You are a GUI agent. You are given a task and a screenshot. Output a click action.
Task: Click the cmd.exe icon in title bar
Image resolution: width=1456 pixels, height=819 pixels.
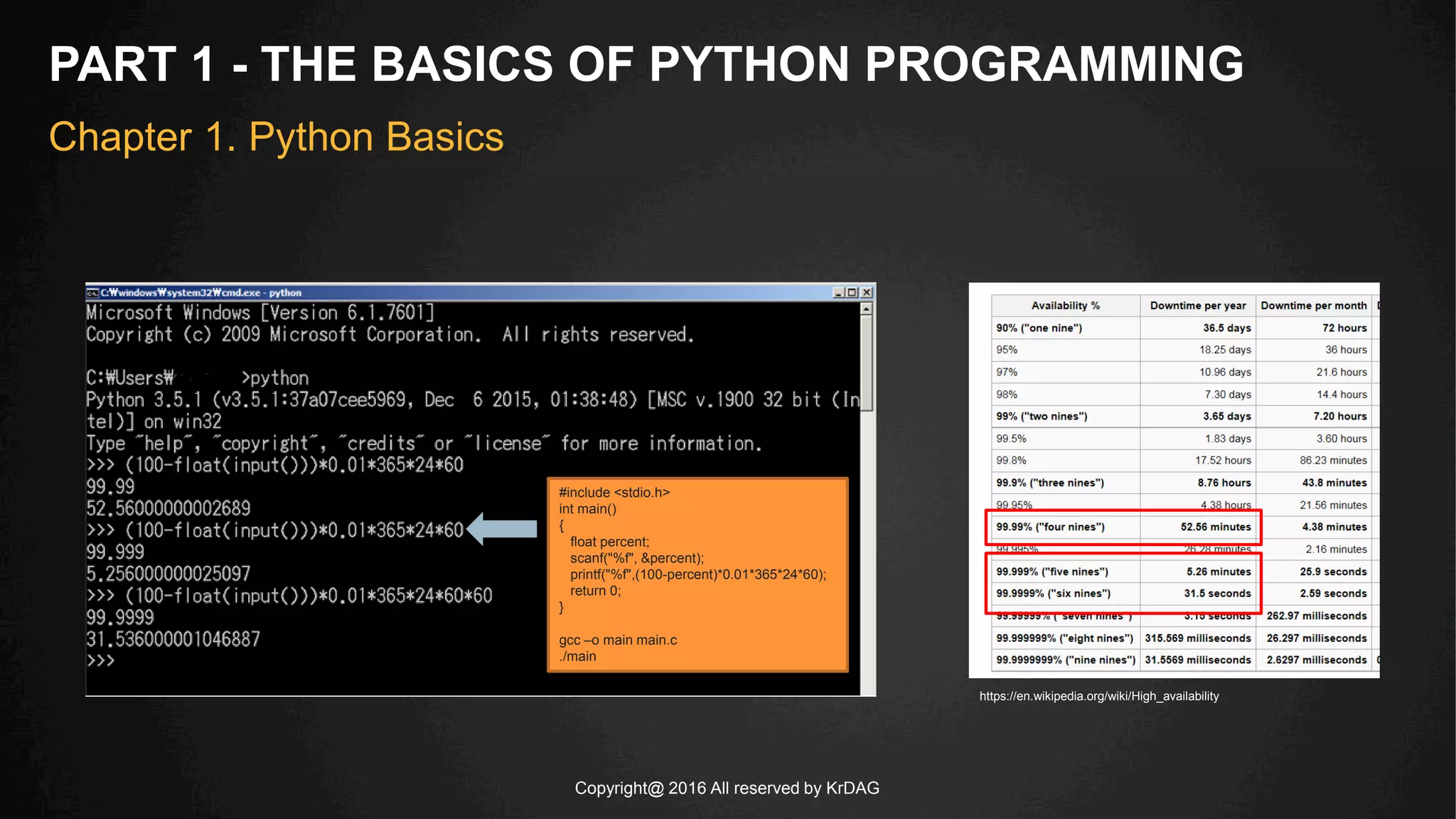[x=92, y=292]
